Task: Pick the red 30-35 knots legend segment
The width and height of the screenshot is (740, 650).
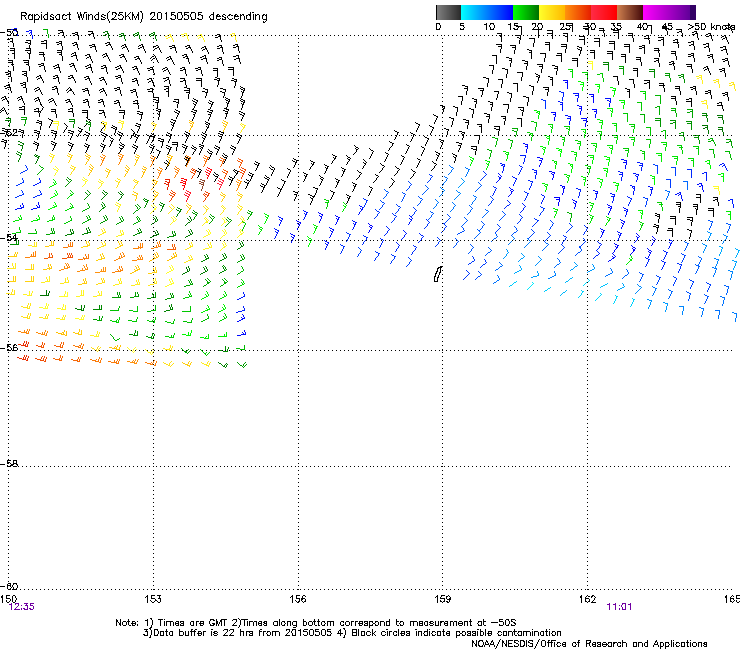Action: 604,12
